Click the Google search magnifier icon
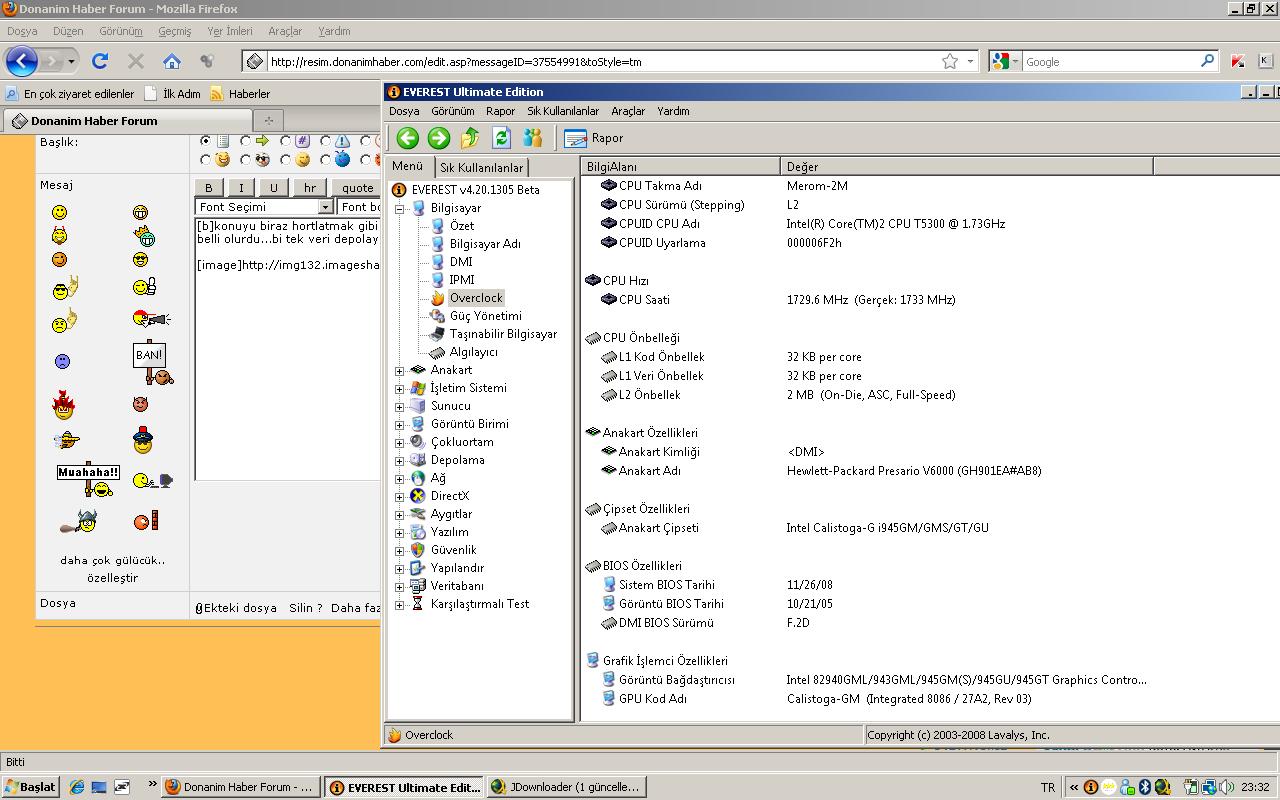Screen dimensions: 1280x800 click(1208, 61)
